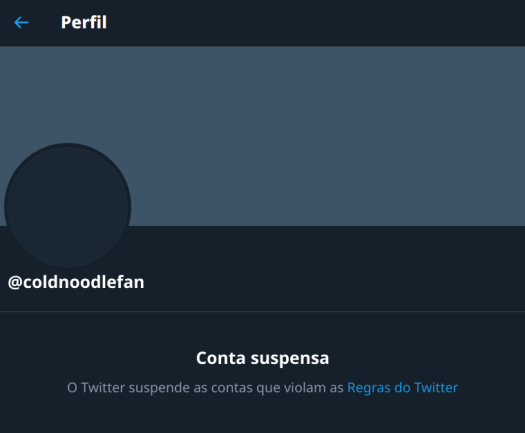Go back using the blue arrow
Image resolution: width=525 pixels, height=433 pixels.
coord(21,23)
